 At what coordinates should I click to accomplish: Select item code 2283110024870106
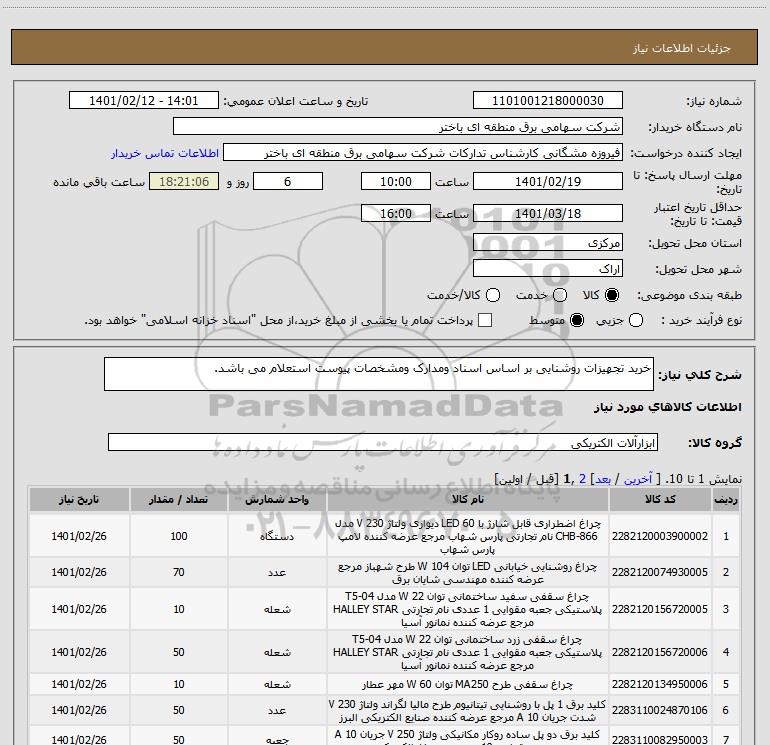660,710
